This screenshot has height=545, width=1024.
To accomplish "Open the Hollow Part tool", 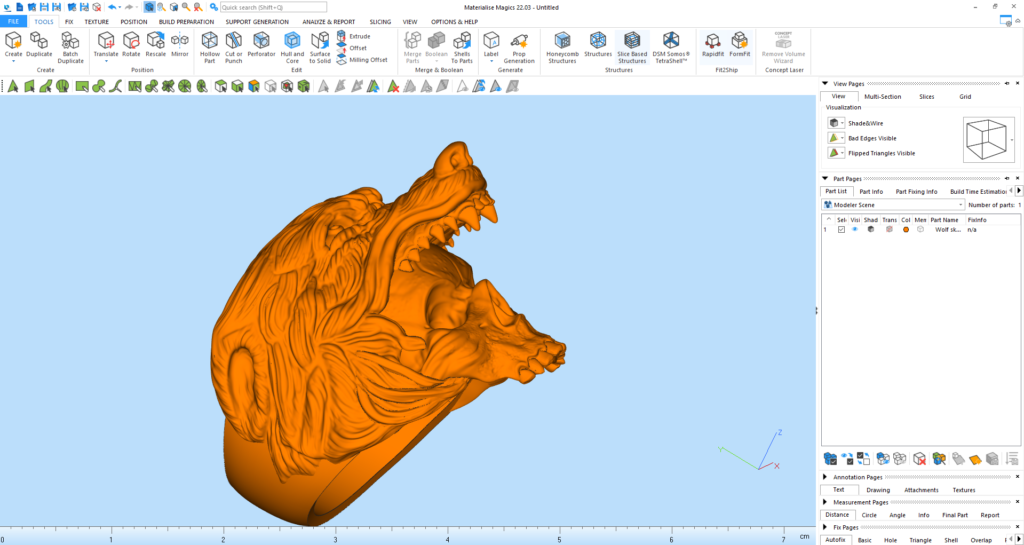I will point(210,48).
